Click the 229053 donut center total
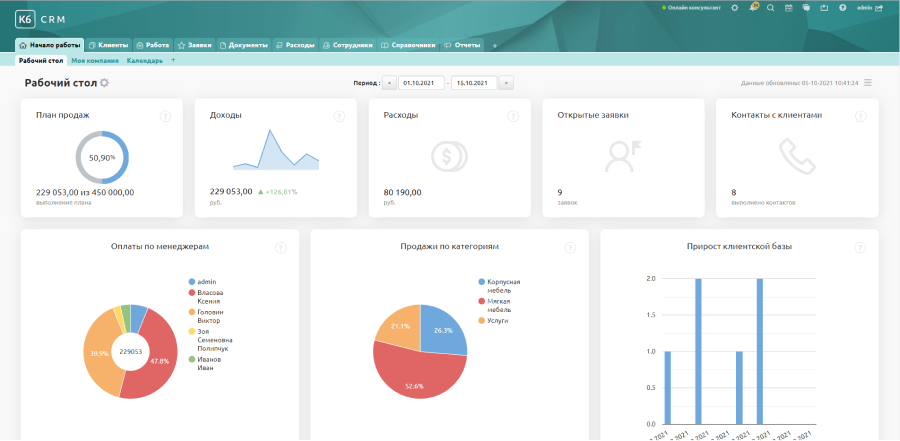 click(x=130, y=351)
